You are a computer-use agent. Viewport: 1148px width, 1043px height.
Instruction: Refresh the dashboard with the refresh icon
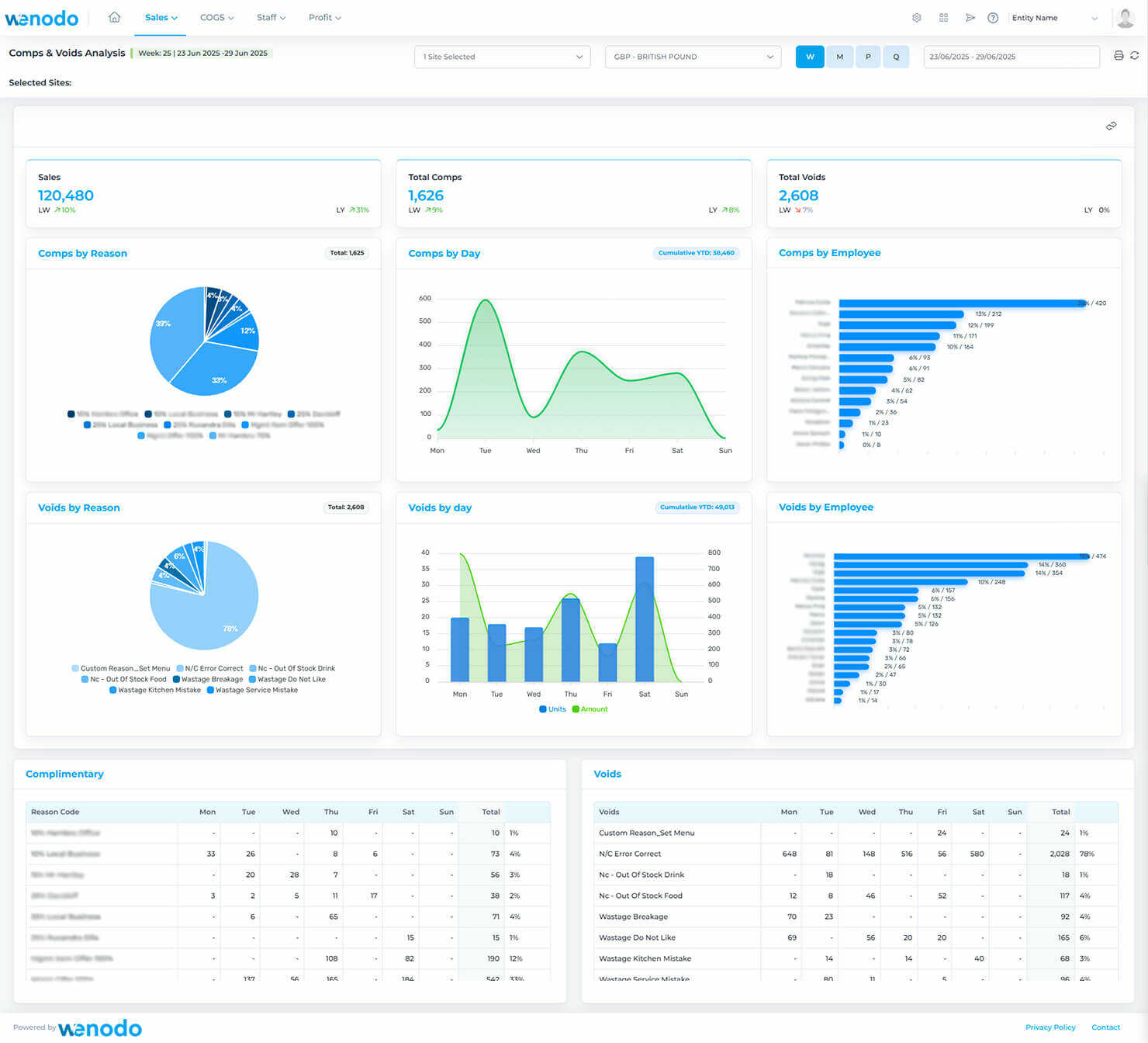[x=1135, y=56]
